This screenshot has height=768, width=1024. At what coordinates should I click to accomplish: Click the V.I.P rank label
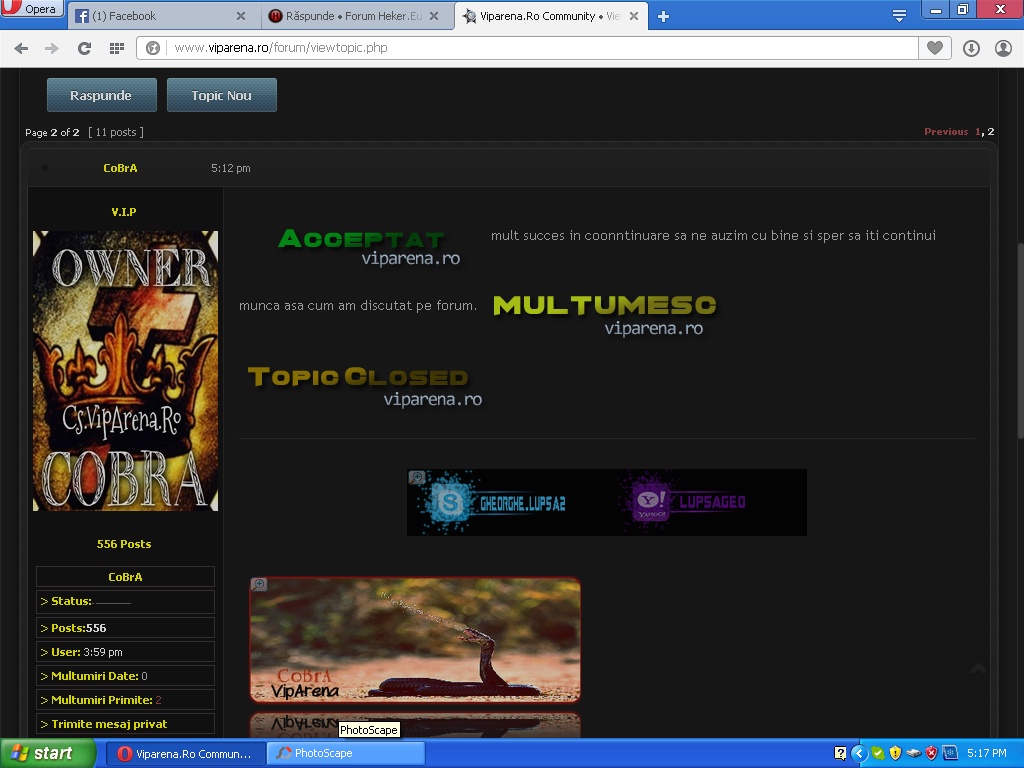124,212
